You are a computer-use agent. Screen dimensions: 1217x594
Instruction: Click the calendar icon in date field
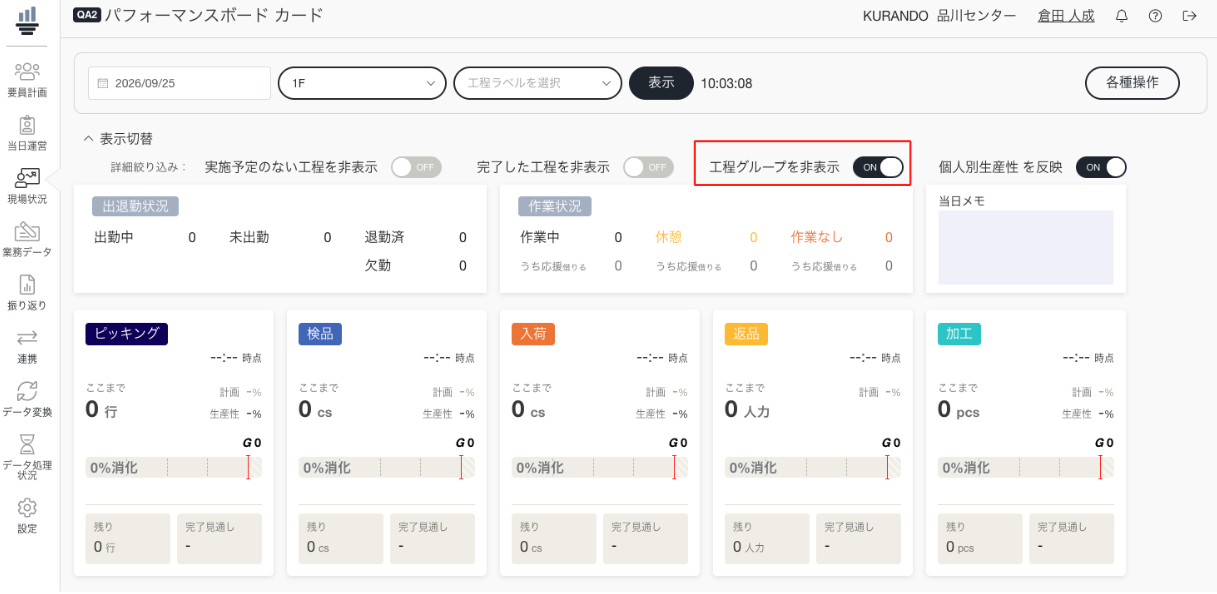[x=102, y=83]
